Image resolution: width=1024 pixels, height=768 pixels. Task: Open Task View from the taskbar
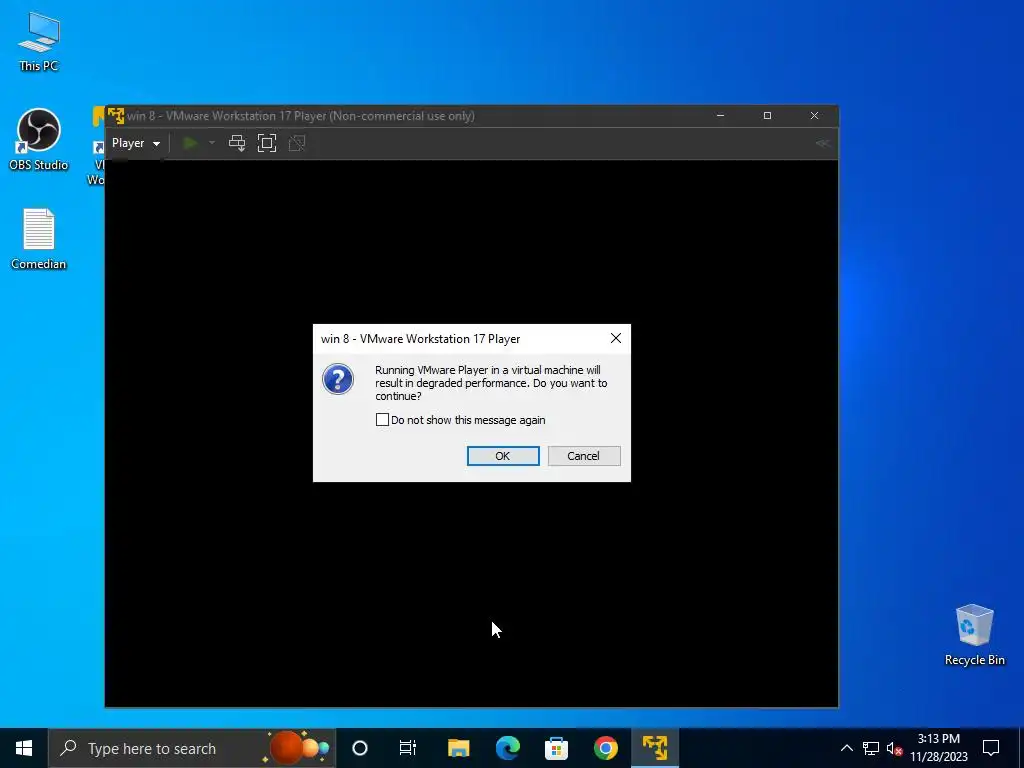point(408,748)
